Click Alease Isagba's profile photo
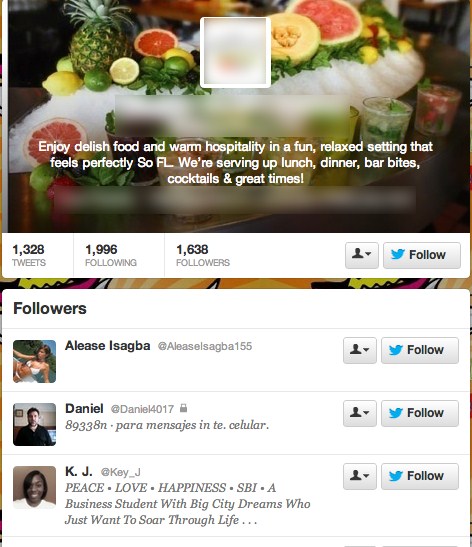Viewport: 472px width, 547px height. click(x=35, y=361)
